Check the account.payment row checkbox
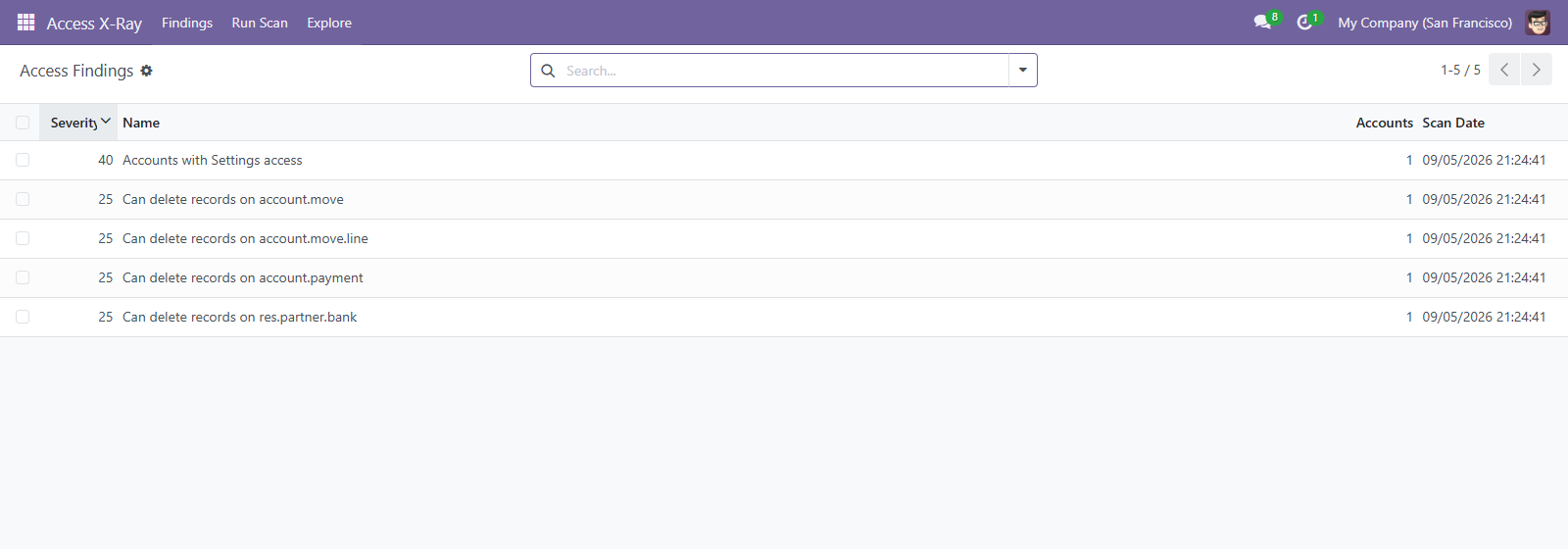 (23, 277)
